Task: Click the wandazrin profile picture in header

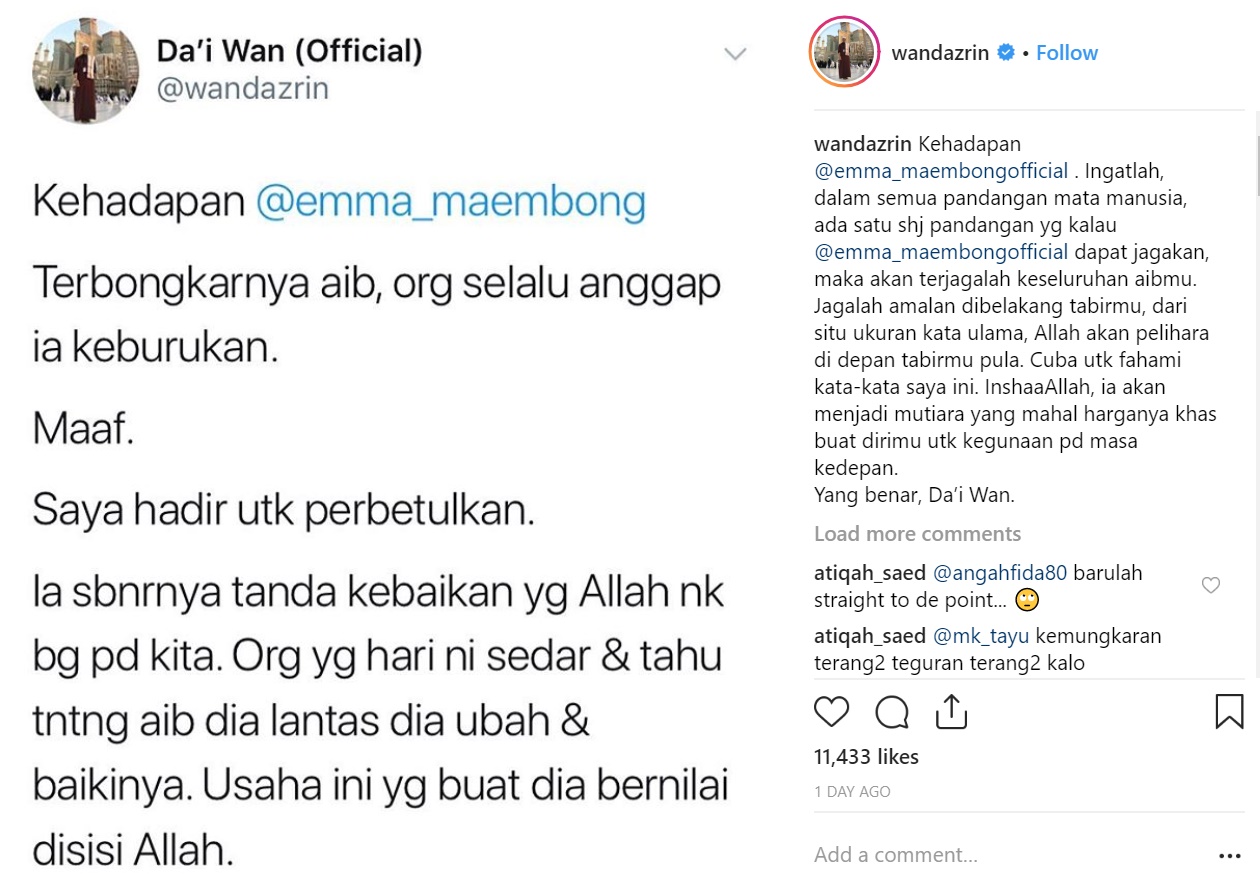Action: click(844, 52)
